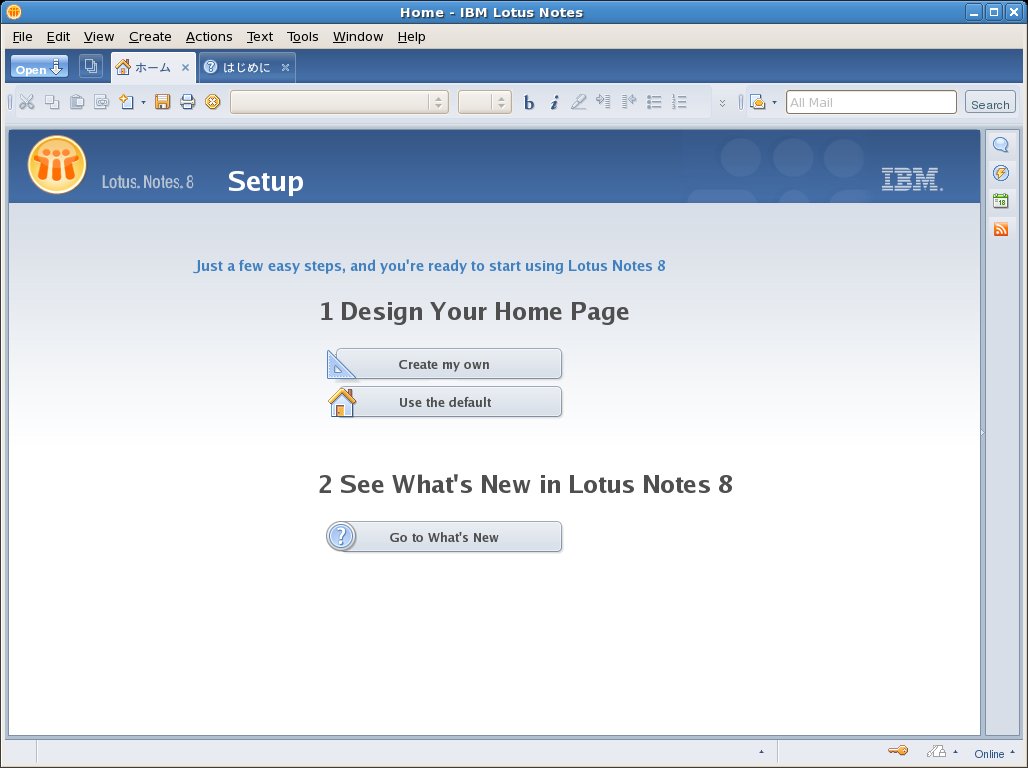Click the outdent paragraph icon

pyautogui.click(x=629, y=102)
